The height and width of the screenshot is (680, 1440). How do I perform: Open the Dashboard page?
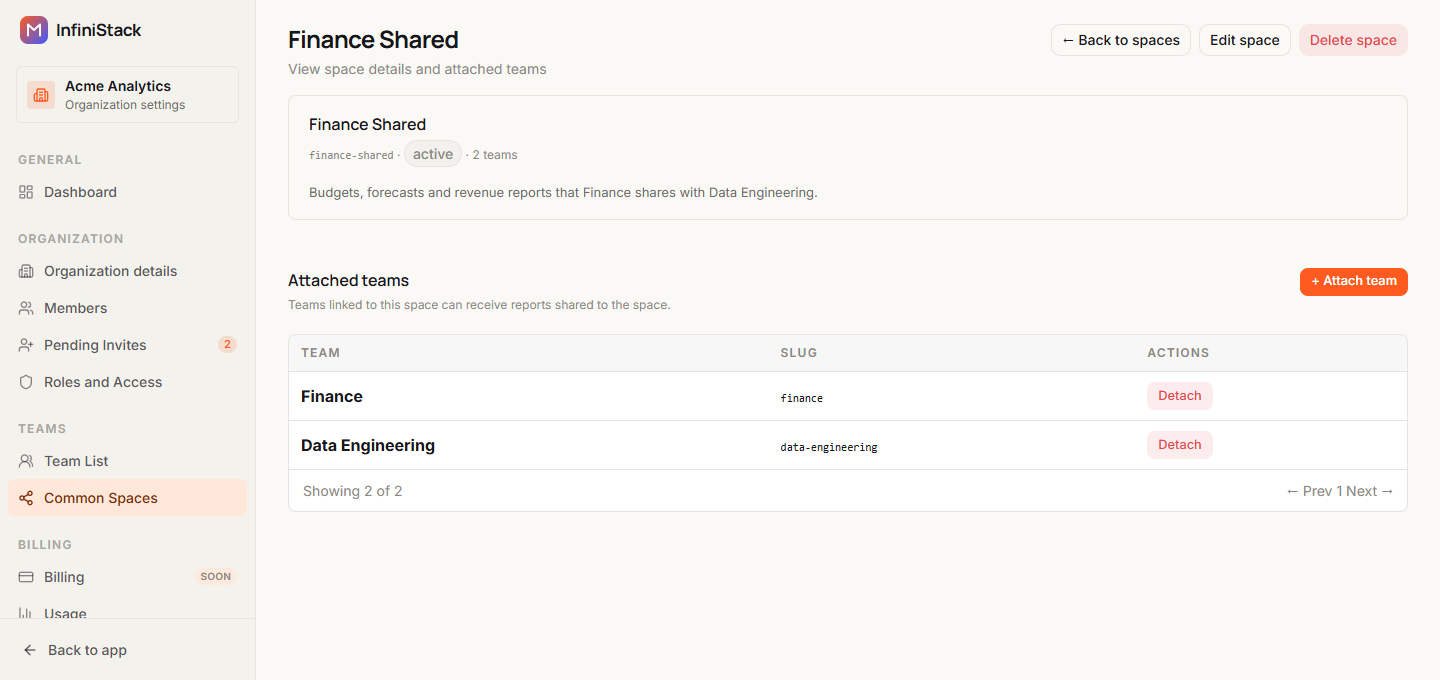click(x=127, y=192)
